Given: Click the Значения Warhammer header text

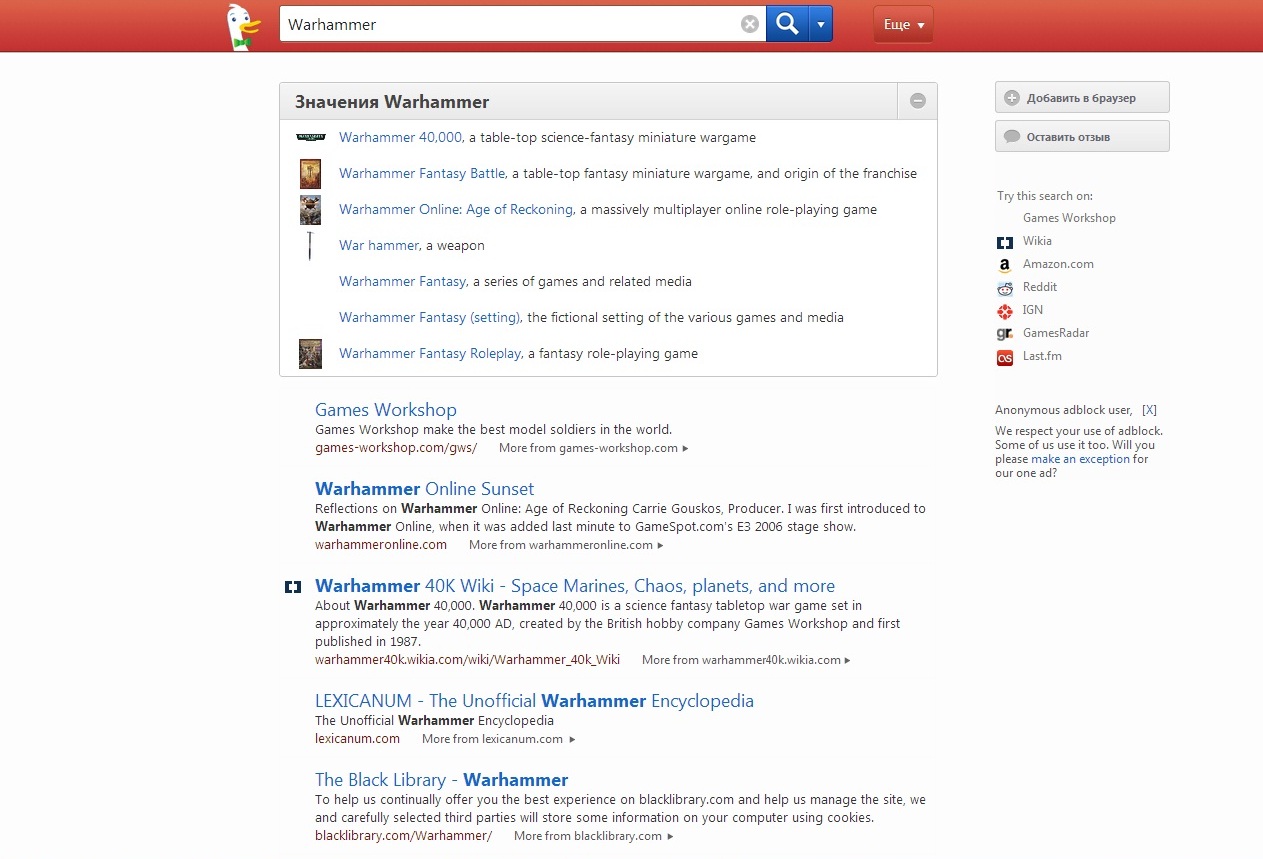Looking at the screenshot, I should [392, 102].
